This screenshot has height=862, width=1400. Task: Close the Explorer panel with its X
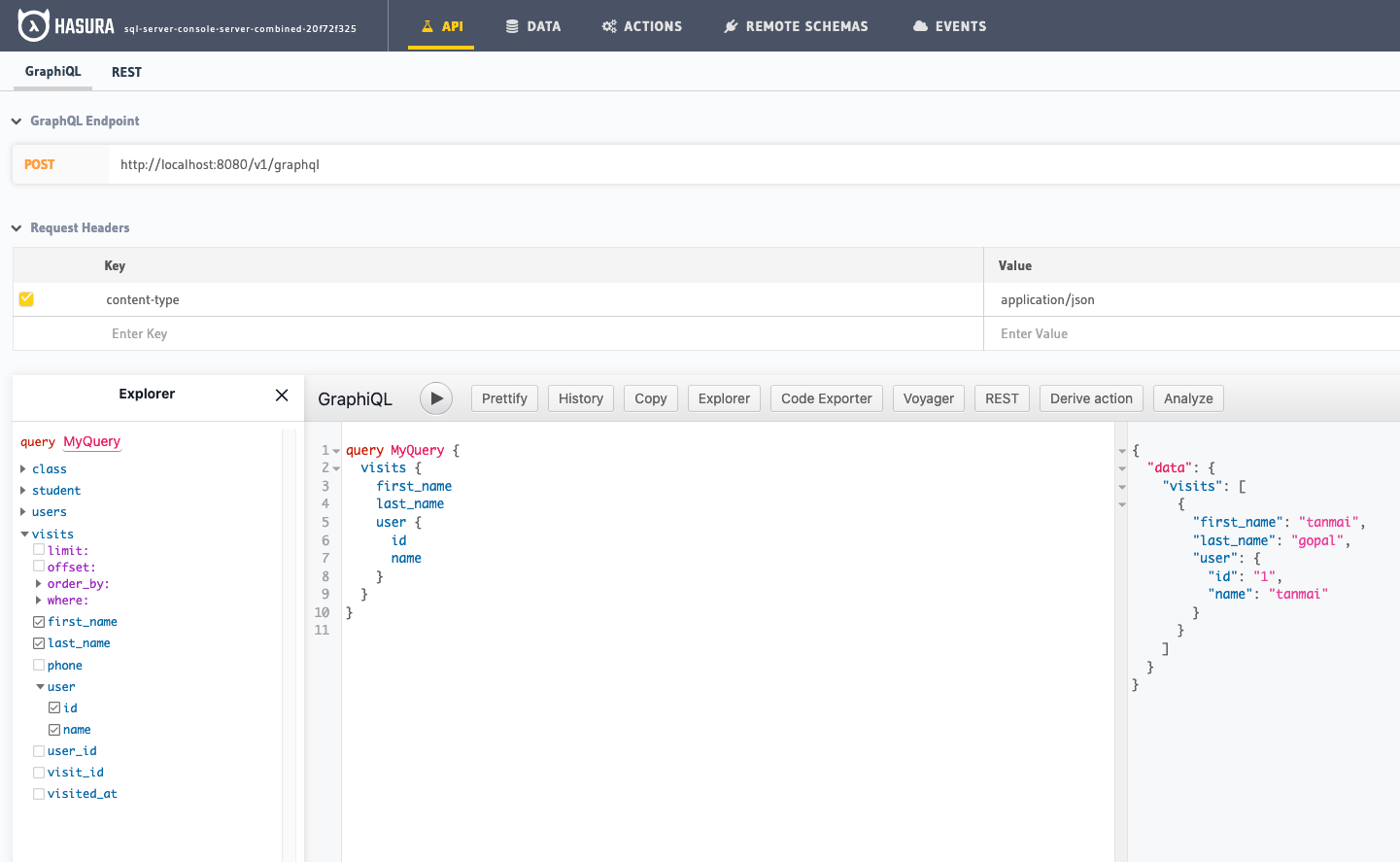pos(281,396)
